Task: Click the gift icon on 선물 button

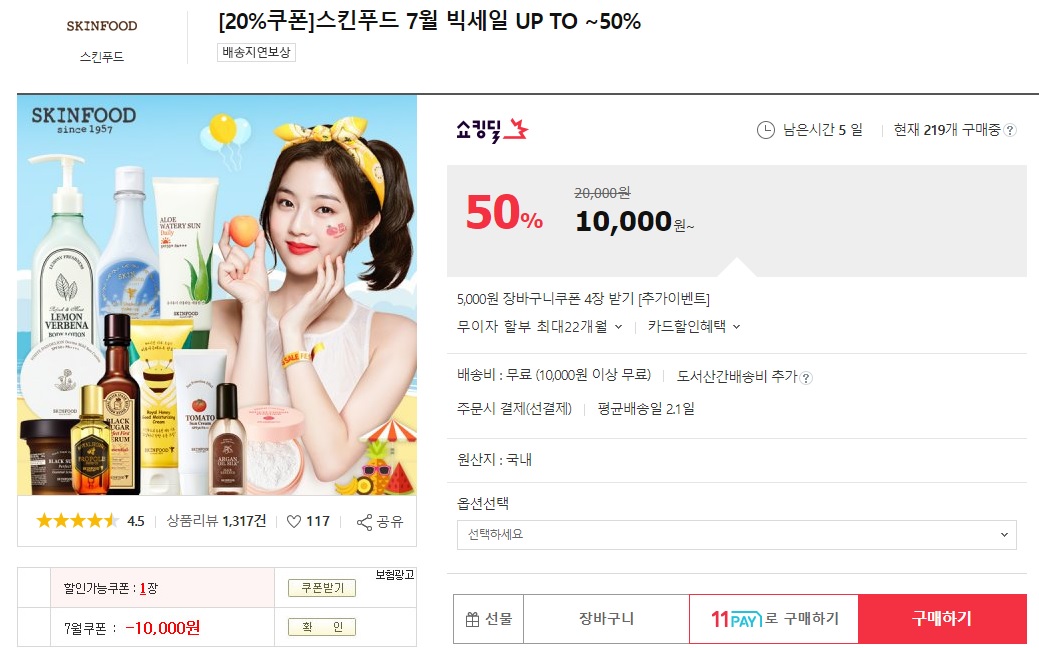Action: (x=472, y=620)
